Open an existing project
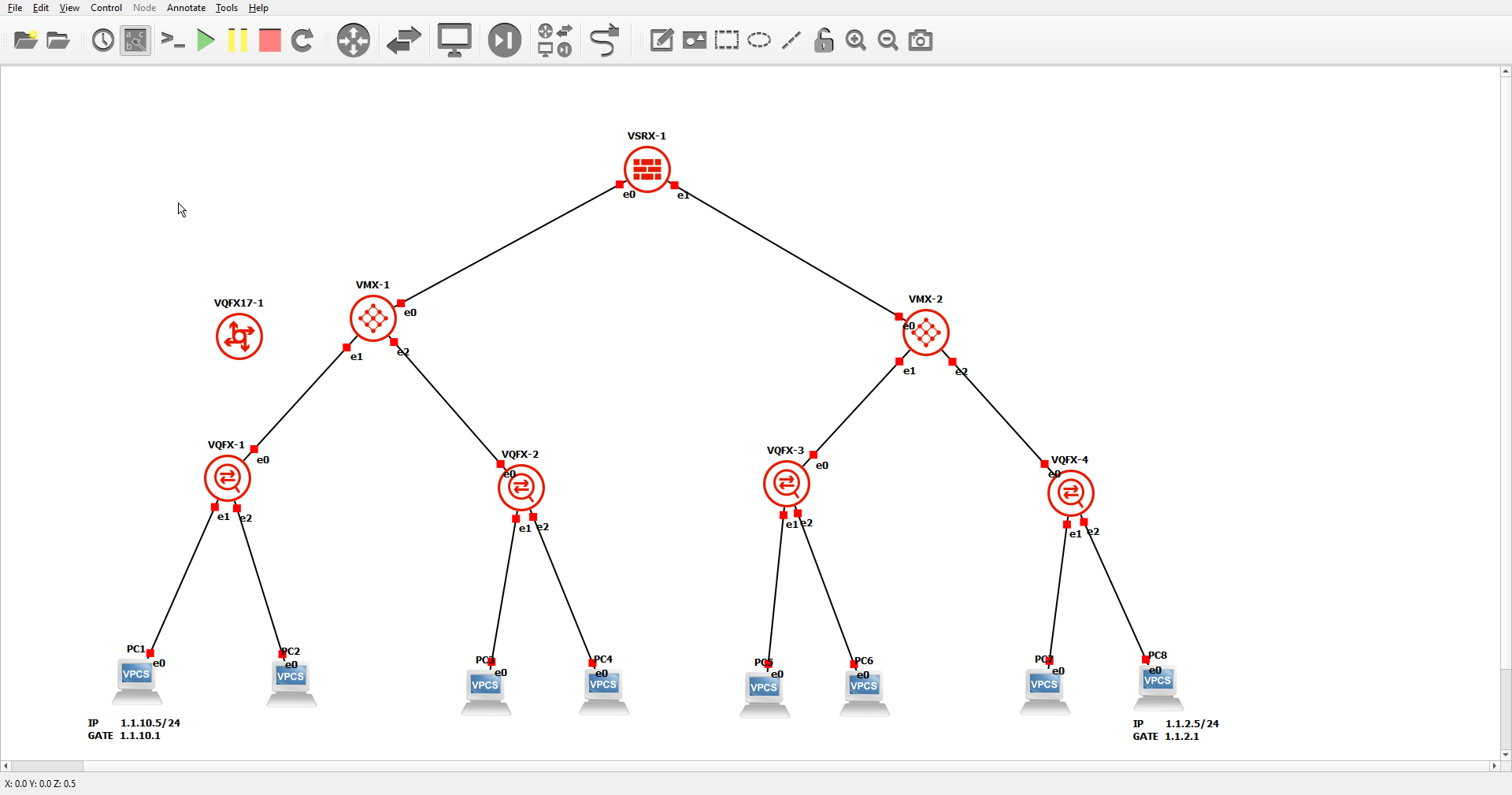This screenshot has width=1512, height=795. tap(57, 40)
